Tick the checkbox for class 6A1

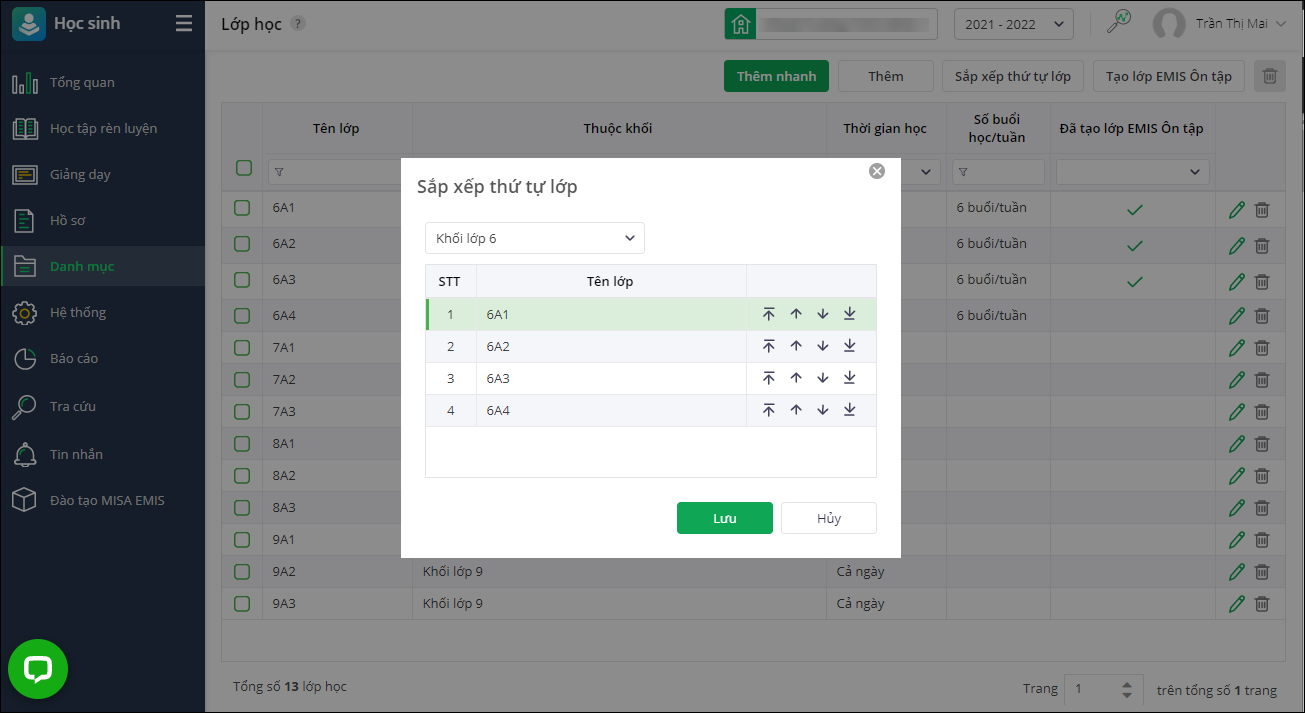click(242, 209)
